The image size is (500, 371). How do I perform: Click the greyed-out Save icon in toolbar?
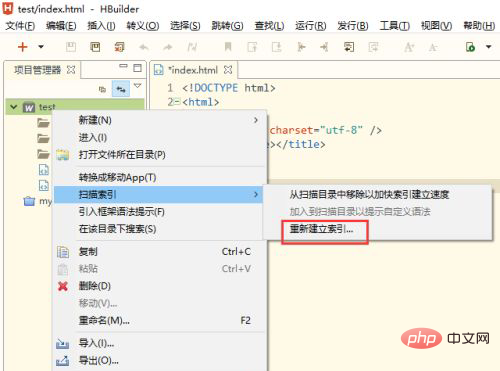71,47
